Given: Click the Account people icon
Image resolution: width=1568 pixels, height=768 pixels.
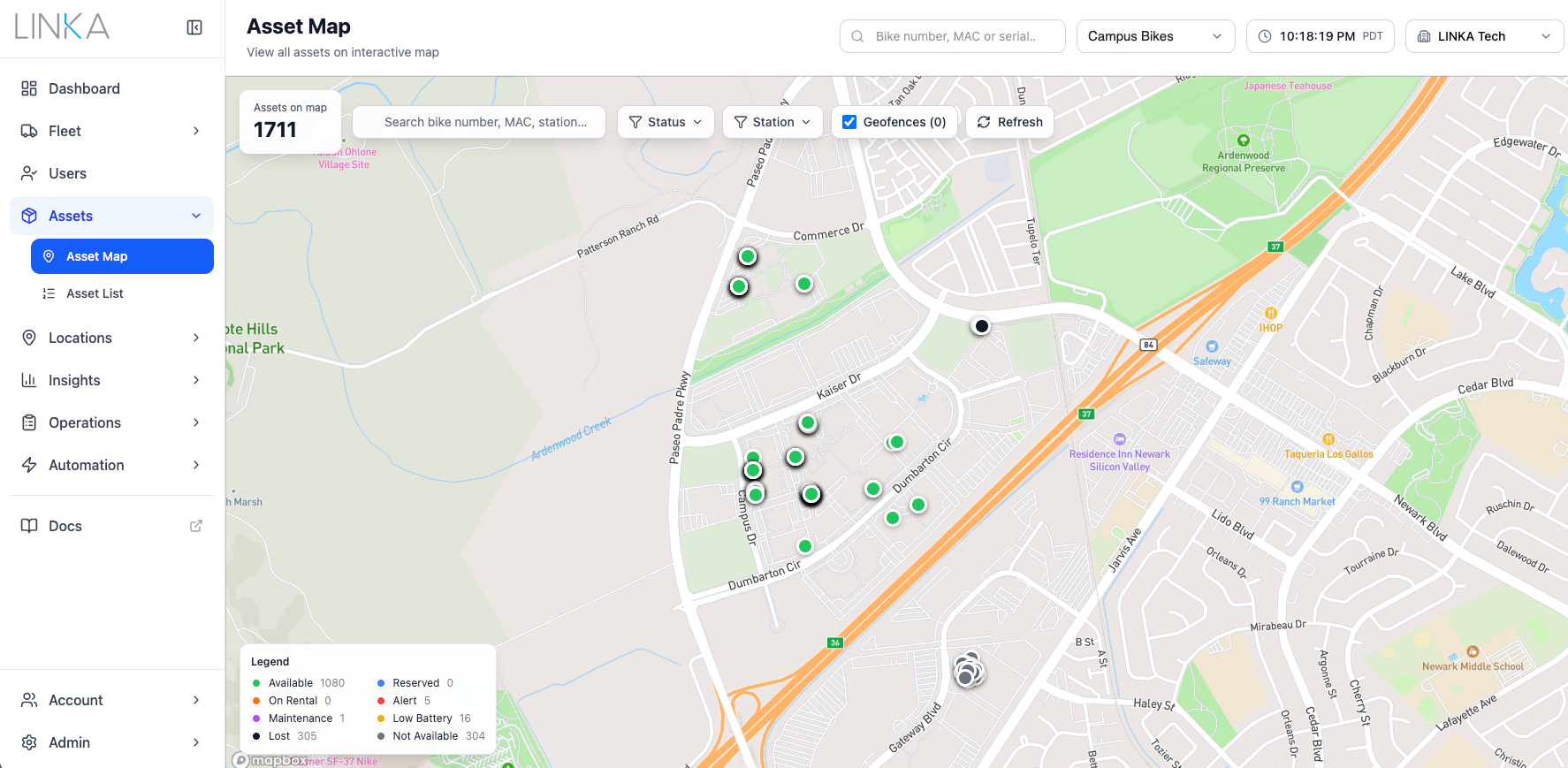Looking at the screenshot, I should 29,700.
